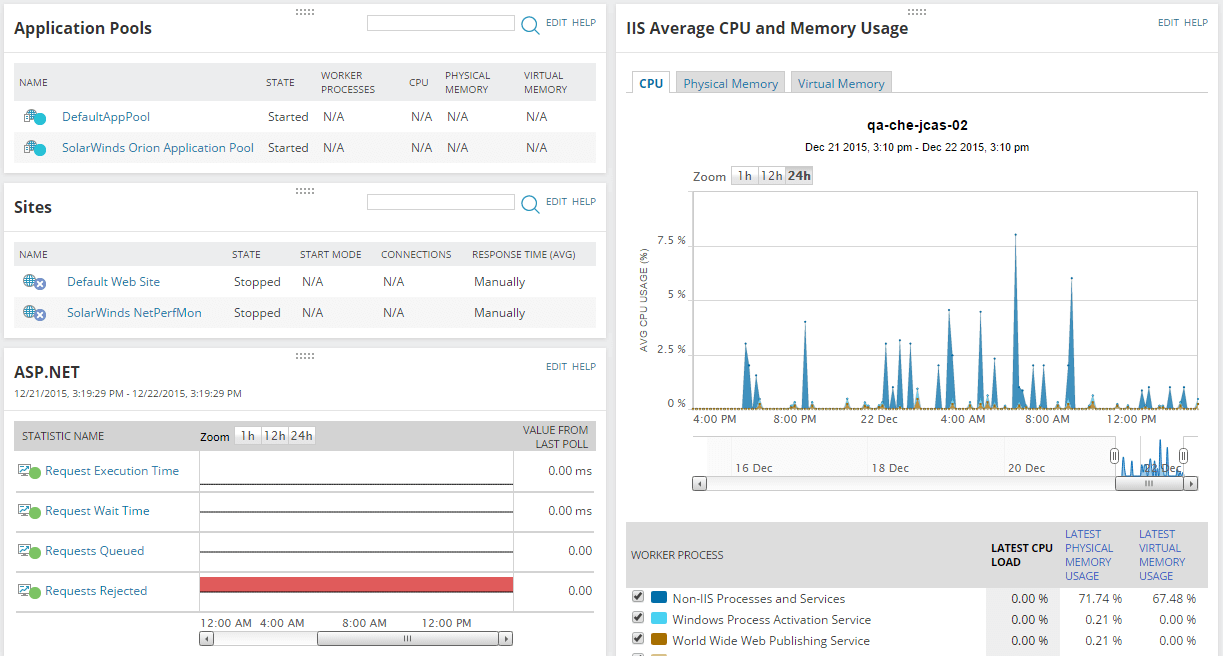Viewport: 1223px width, 656px height.
Task: Click the stopped site icon beside Default Web Site
Action: coord(36,282)
